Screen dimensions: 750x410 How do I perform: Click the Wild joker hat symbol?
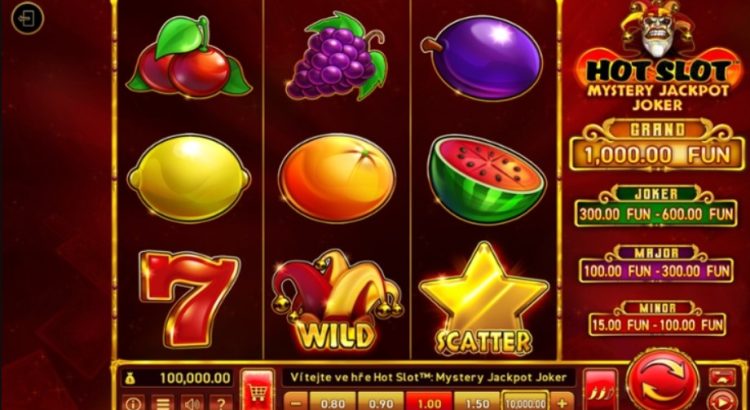[x=337, y=300]
